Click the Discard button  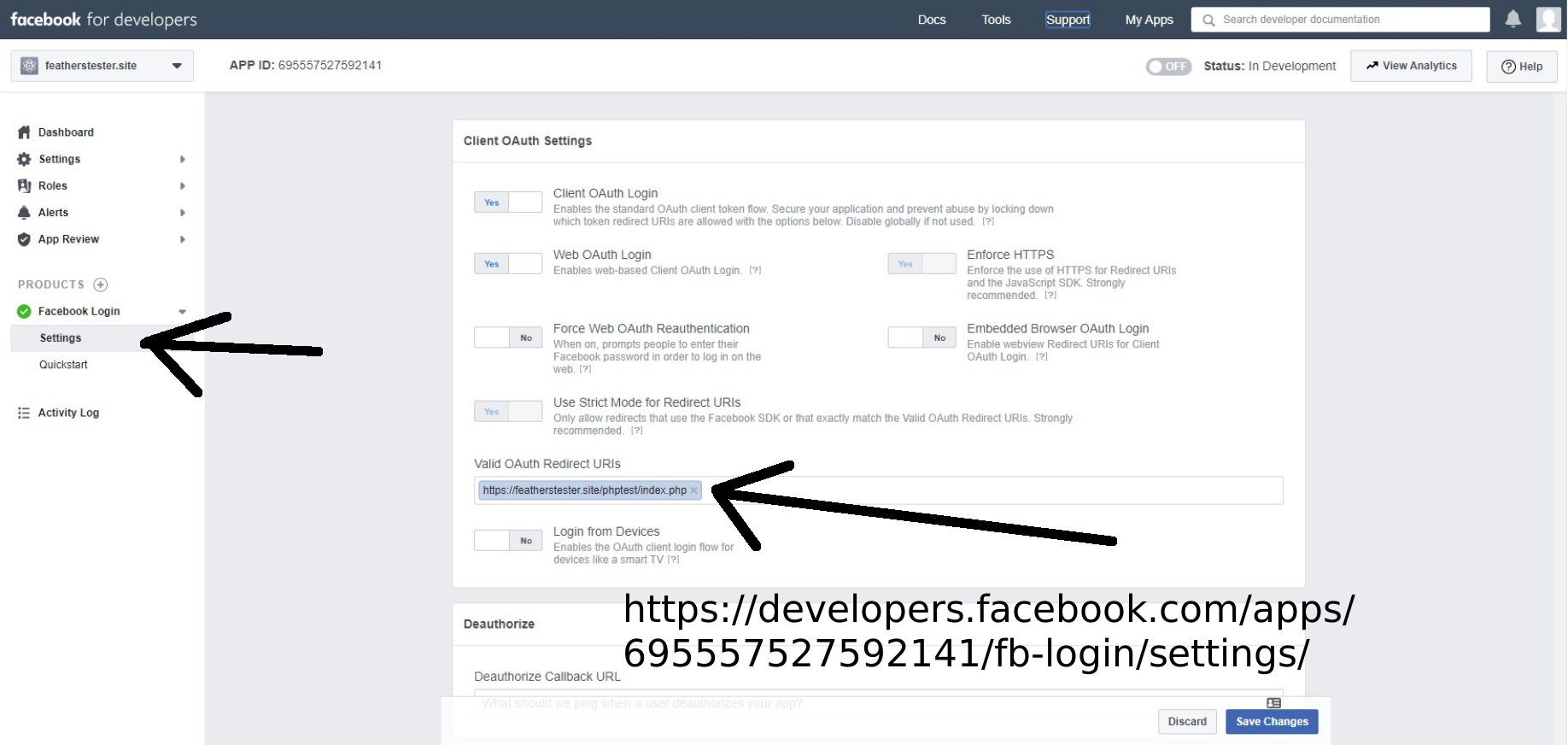(1187, 722)
